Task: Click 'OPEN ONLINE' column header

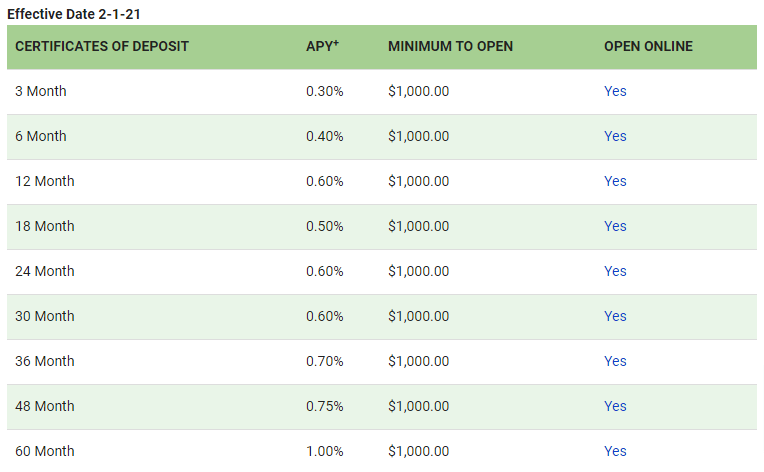Action: 648,46
